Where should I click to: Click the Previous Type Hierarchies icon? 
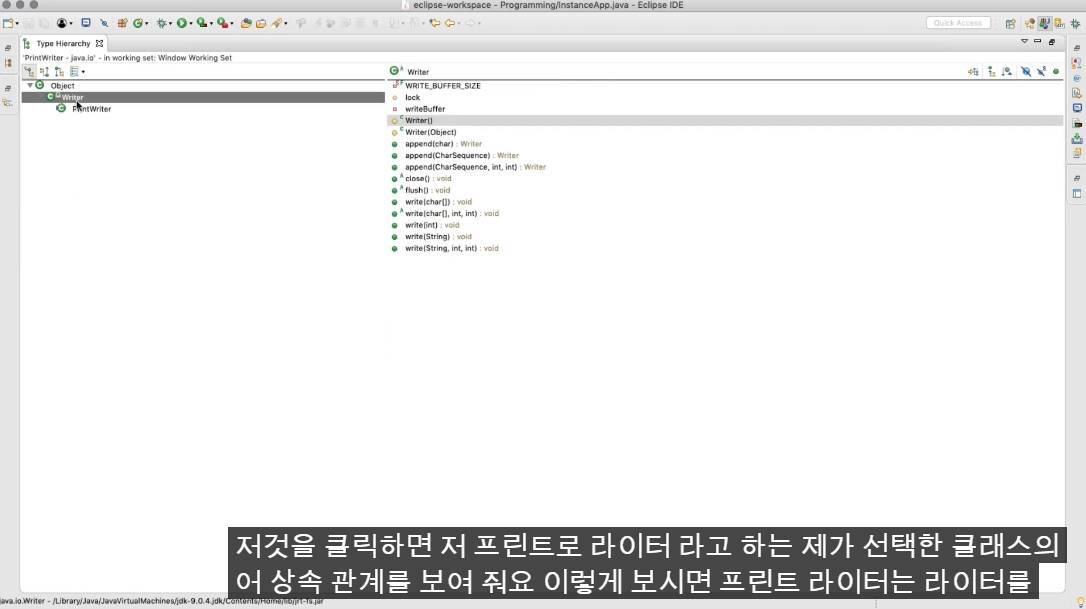pyautogui.click(x=74, y=71)
